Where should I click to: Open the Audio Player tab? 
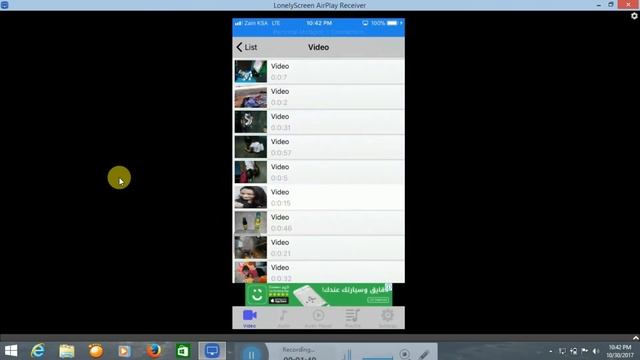[318, 318]
